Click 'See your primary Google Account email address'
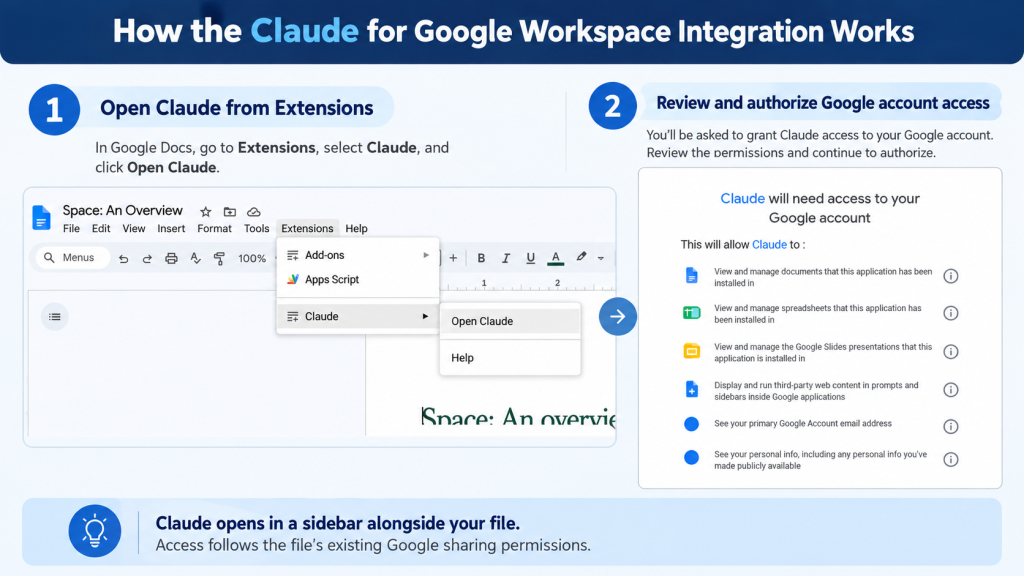 coord(803,424)
